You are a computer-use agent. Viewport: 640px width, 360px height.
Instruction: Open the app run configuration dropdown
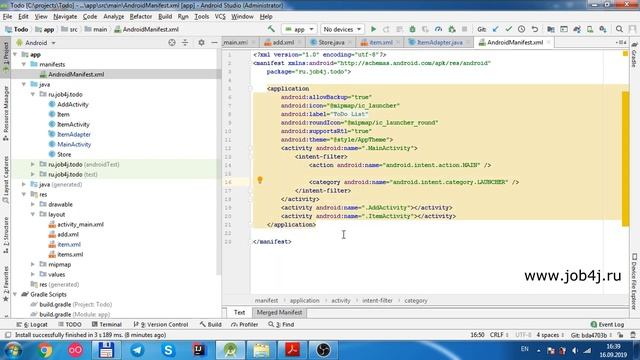click(300, 29)
